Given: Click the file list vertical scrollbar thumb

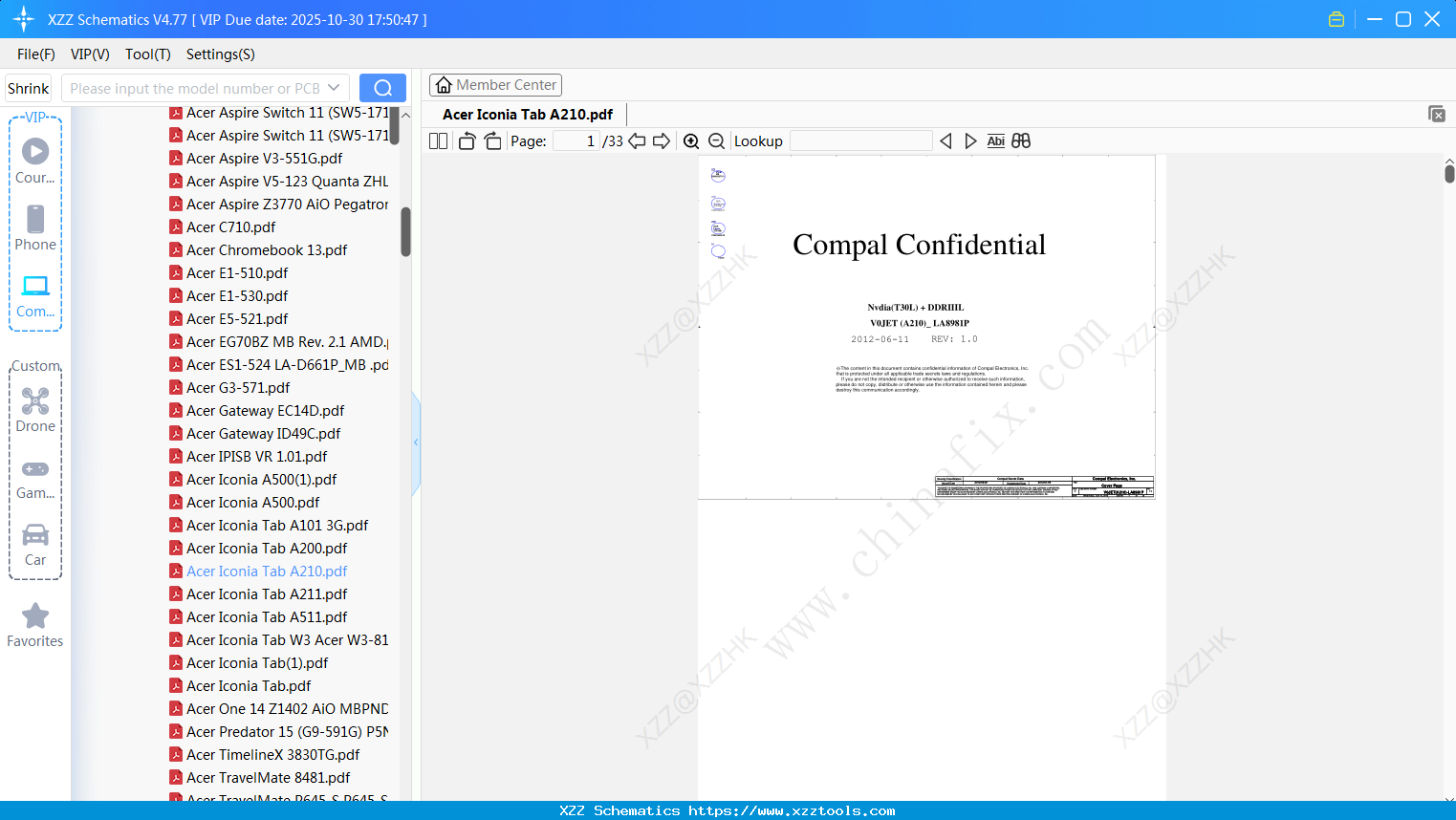Looking at the screenshot, I should point(405,232).
